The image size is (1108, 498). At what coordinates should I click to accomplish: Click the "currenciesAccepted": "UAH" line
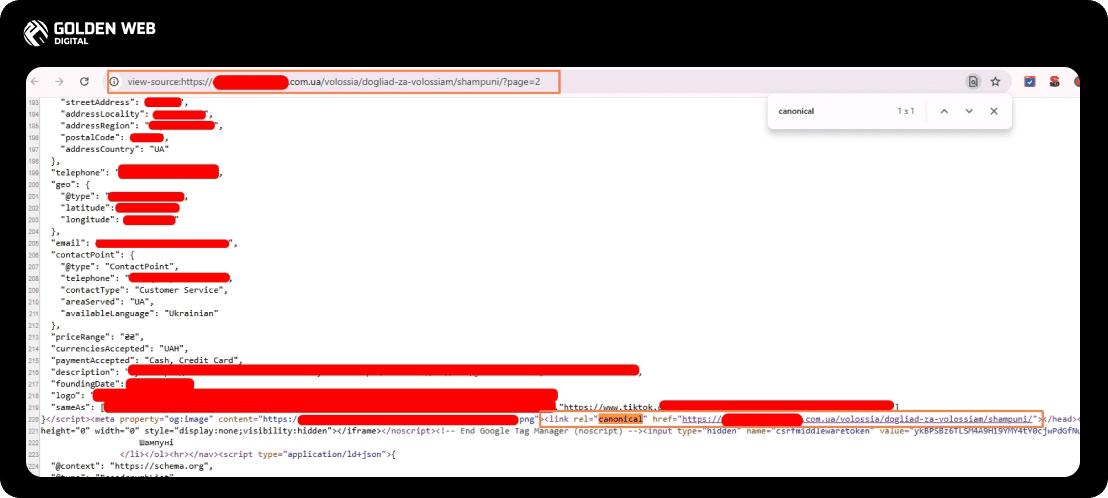coord(119,348)
